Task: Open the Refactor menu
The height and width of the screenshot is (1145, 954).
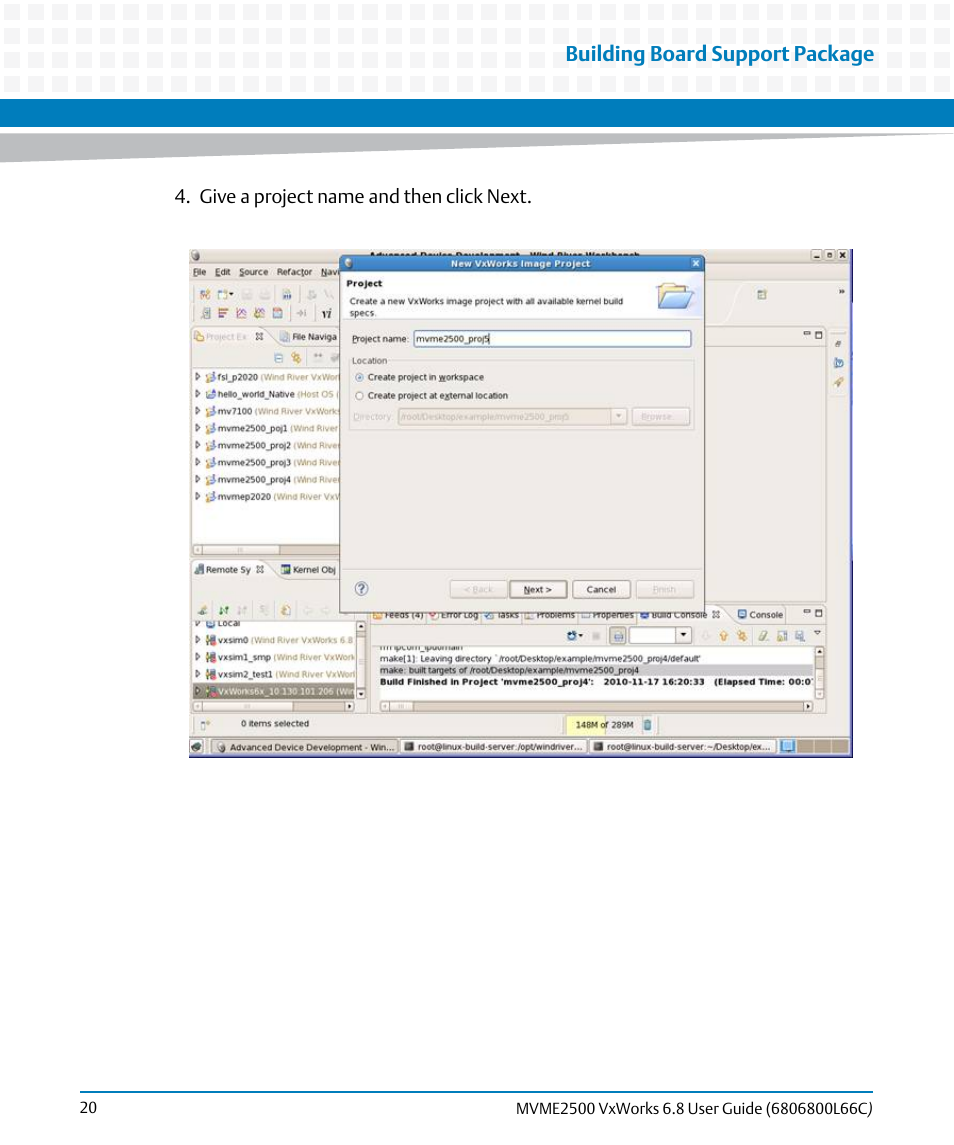Action: [x=294, y=272]
